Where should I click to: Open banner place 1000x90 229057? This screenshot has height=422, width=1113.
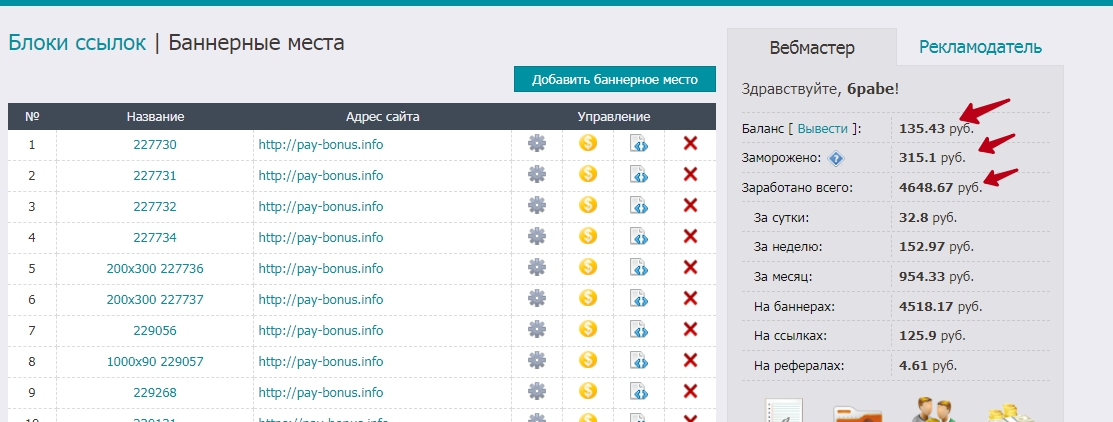tap(155, 362)
